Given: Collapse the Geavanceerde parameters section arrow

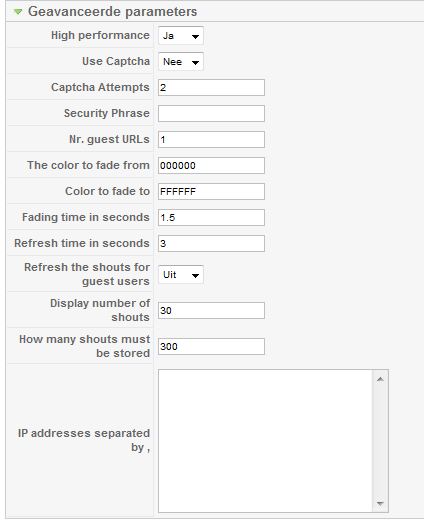Looking at the screenshot, I should coord(18,12).
